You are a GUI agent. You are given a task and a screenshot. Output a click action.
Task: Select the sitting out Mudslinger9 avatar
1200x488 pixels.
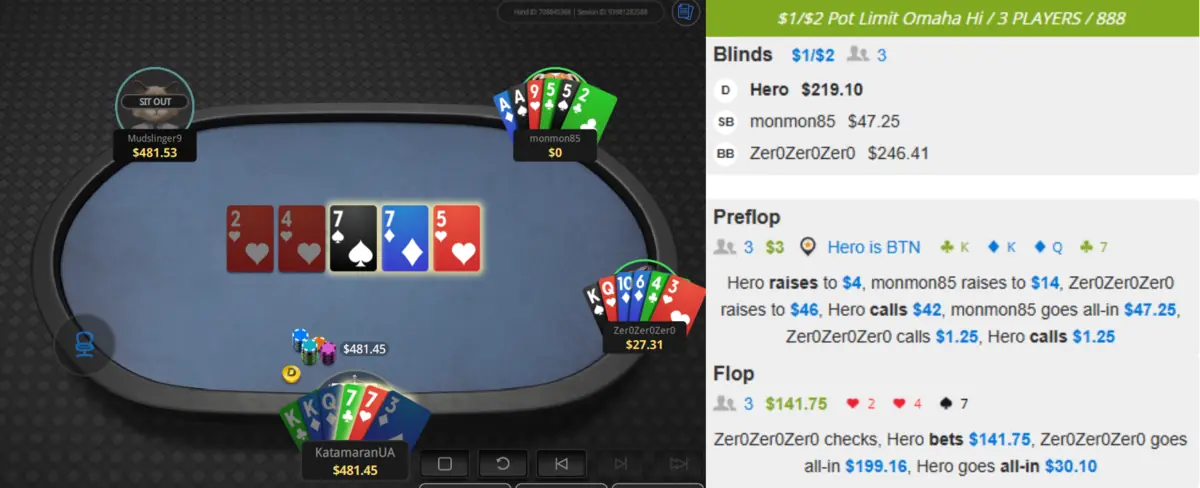click(154, 100)
